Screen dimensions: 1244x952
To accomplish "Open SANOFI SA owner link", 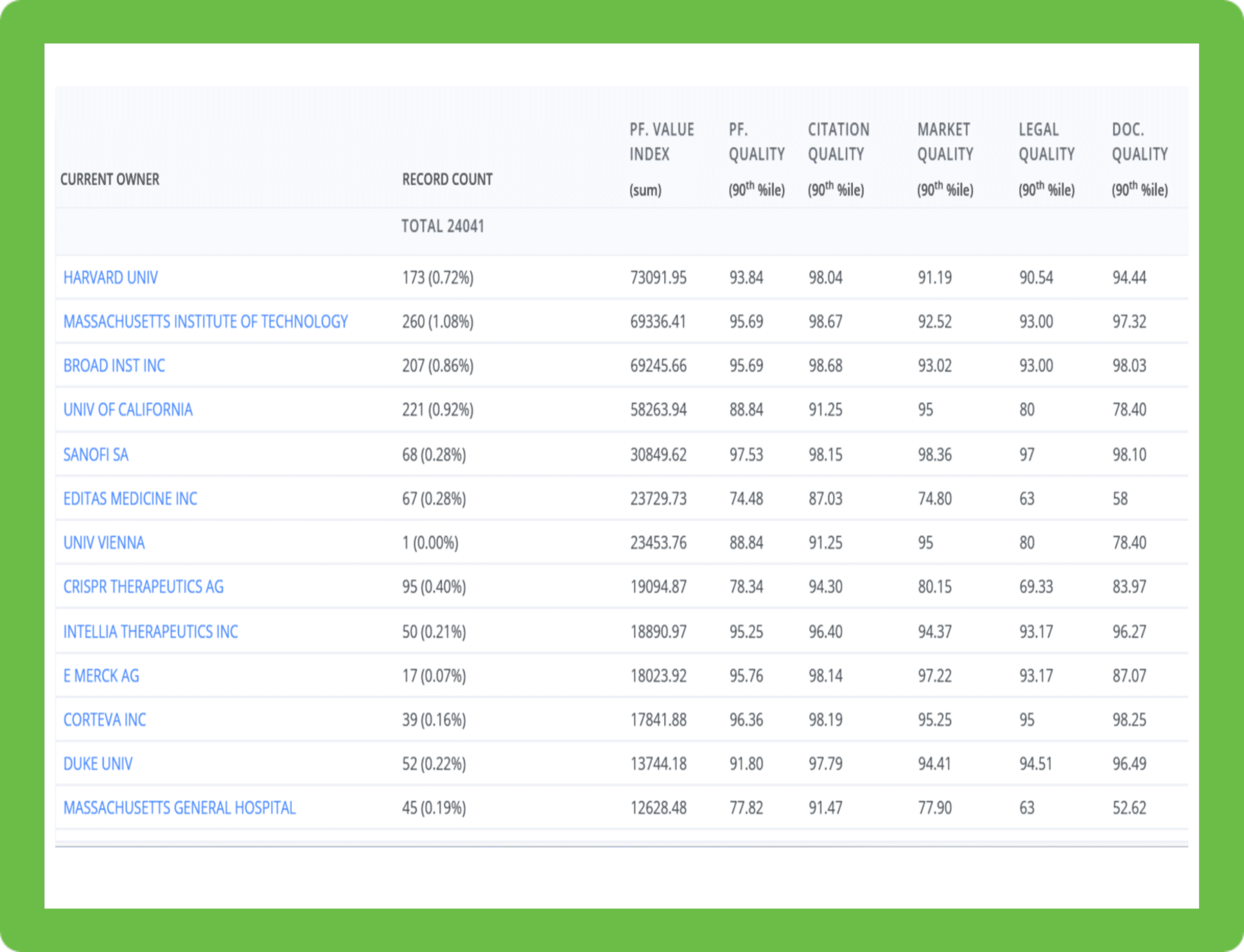I will (x=96, y=454).
